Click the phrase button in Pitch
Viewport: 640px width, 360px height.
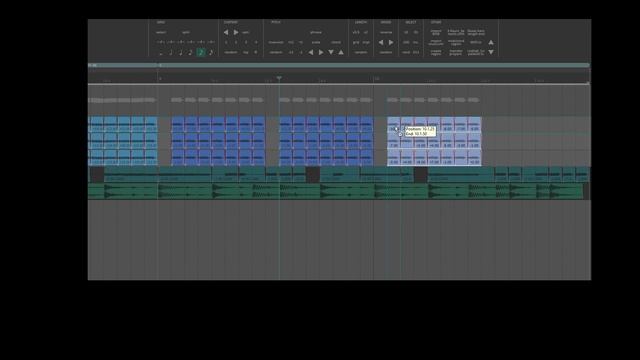click(316, 32)
